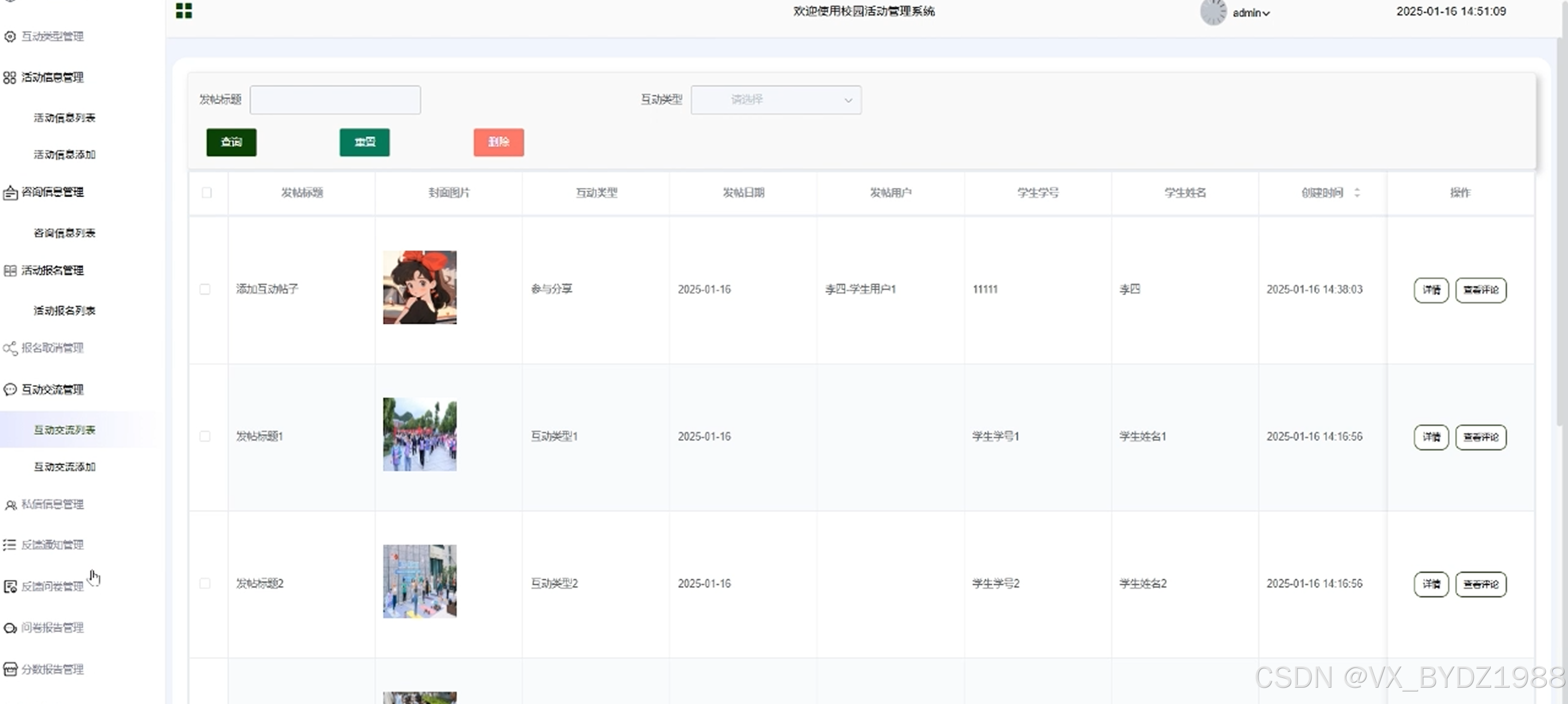Image resolution: width=1568 pixels, height=704 pixels.
Task: Click the 发帖标题 search input field
Action: tap(335, 100)
